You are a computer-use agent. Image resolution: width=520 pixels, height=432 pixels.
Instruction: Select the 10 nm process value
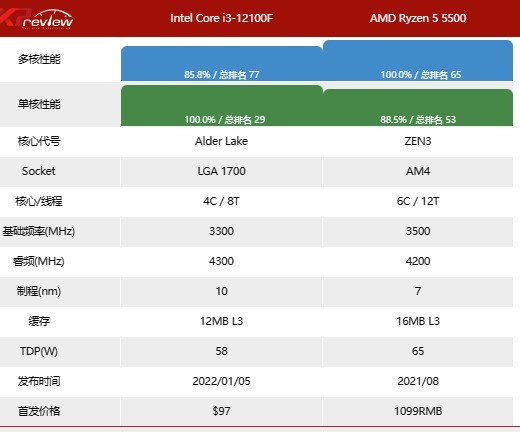(x=221, y=291)
